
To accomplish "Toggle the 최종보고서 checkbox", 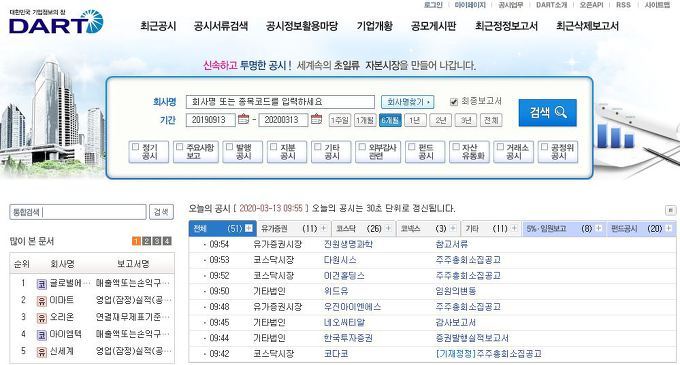I will [x=454, y=102].
